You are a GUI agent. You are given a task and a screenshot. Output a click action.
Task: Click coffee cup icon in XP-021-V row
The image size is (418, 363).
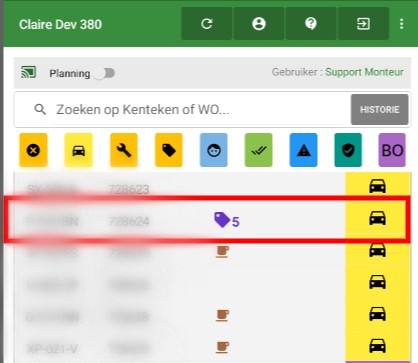pyautogui.click(x=222, y=347)
